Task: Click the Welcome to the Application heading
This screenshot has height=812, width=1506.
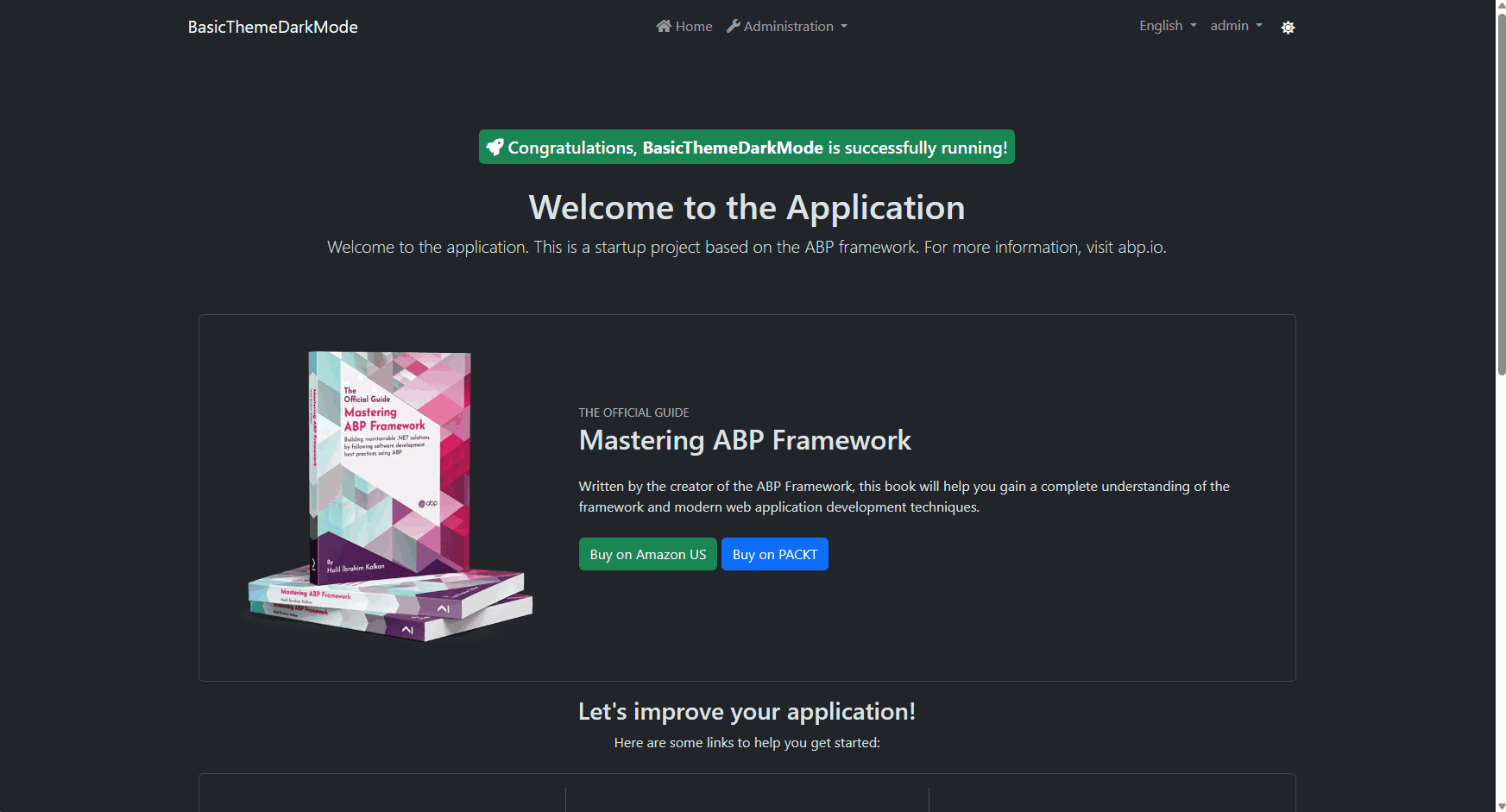Action: [x=747, y=208]
